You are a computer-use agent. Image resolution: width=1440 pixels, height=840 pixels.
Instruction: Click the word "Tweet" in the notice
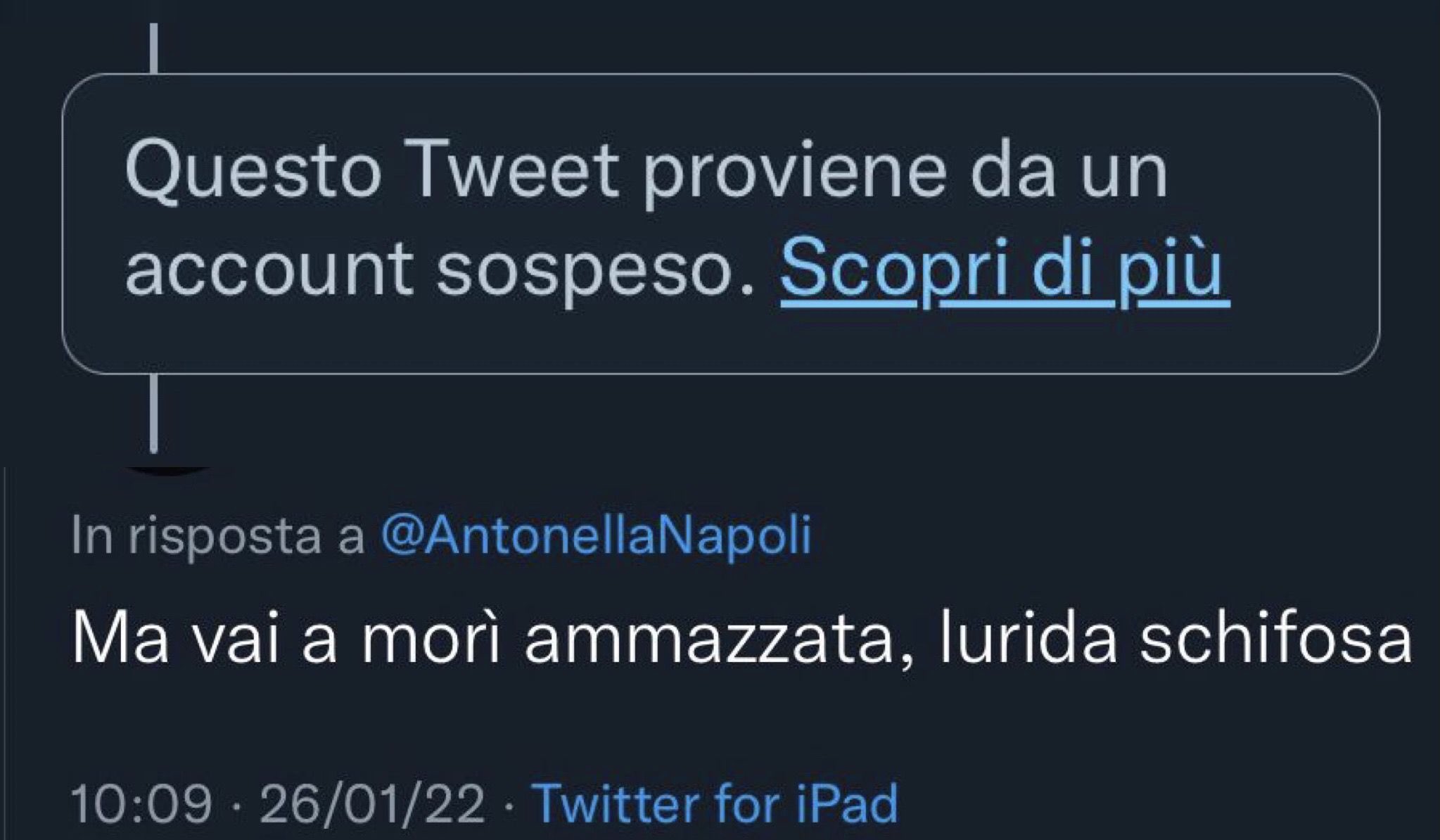tap(518, 174)
